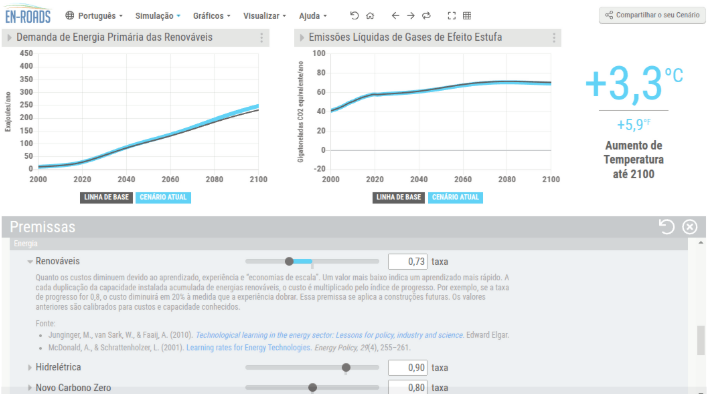Screen dimensions: 707x394
Task: Toggle fullscreen expand icon
Action: pyautogui.click(x=451, y=16)
